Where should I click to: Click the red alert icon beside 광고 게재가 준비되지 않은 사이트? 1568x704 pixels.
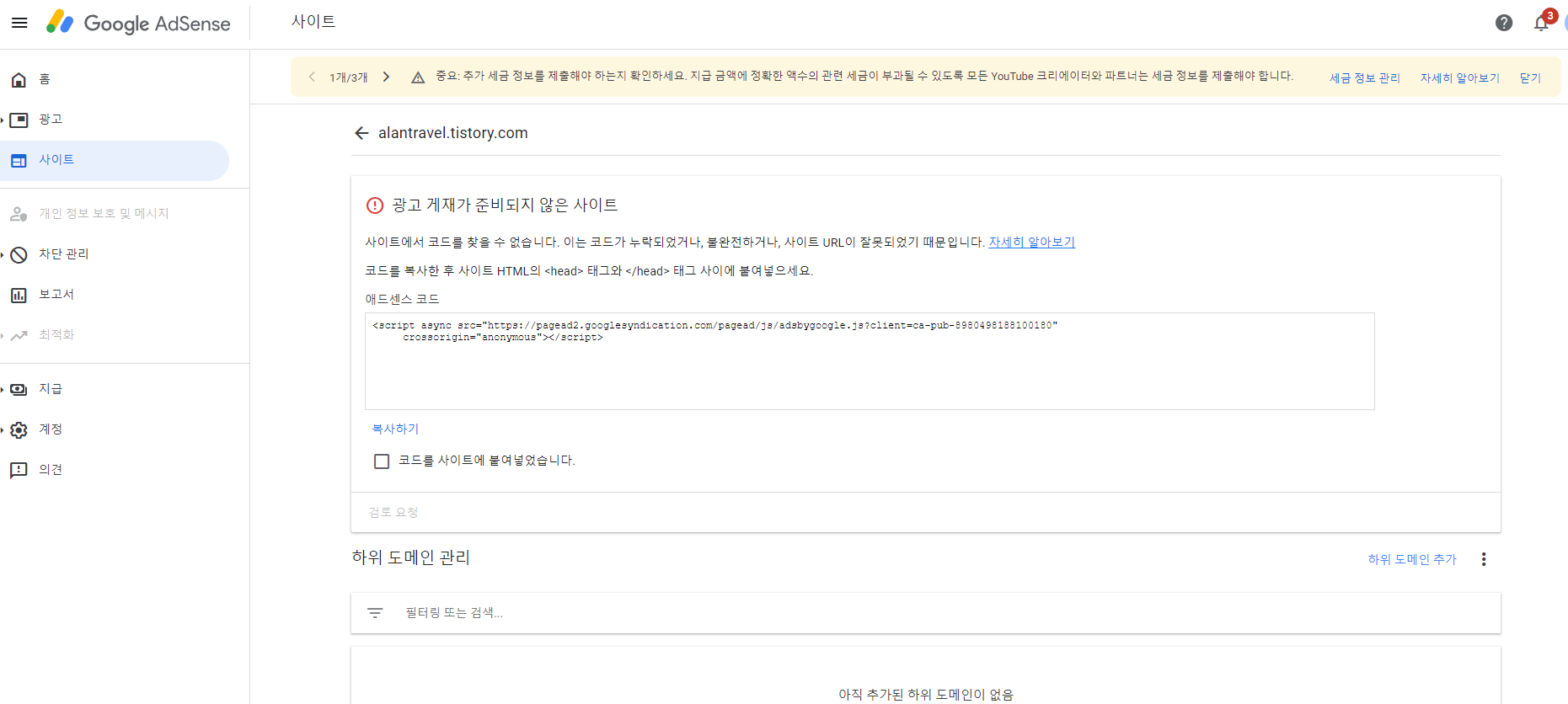coord(375,205)
